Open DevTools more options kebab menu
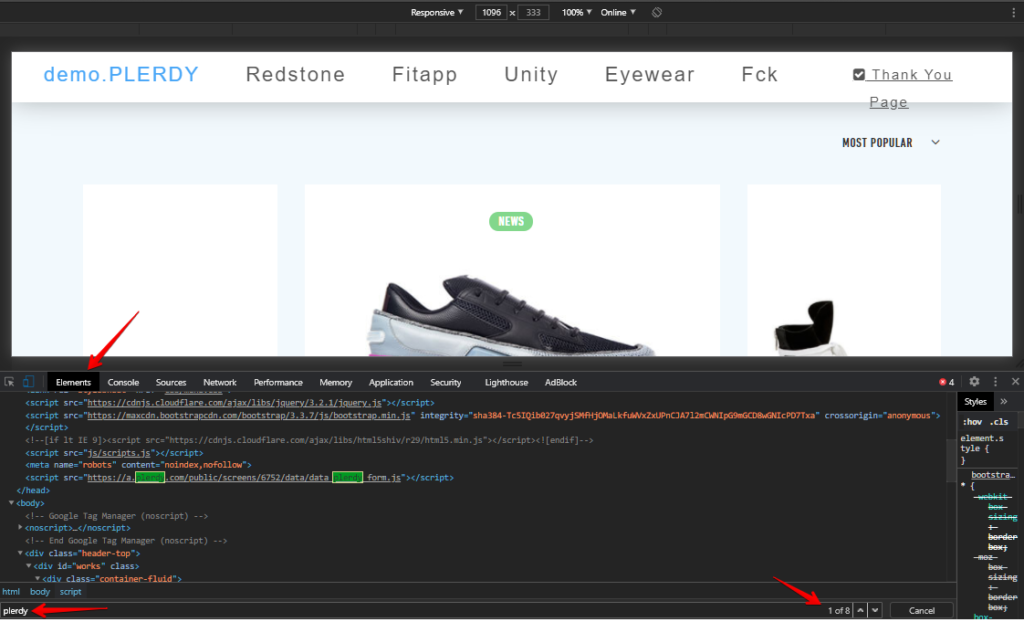Viewport: 1024px width, 622px height. click(x=995, y=382)
